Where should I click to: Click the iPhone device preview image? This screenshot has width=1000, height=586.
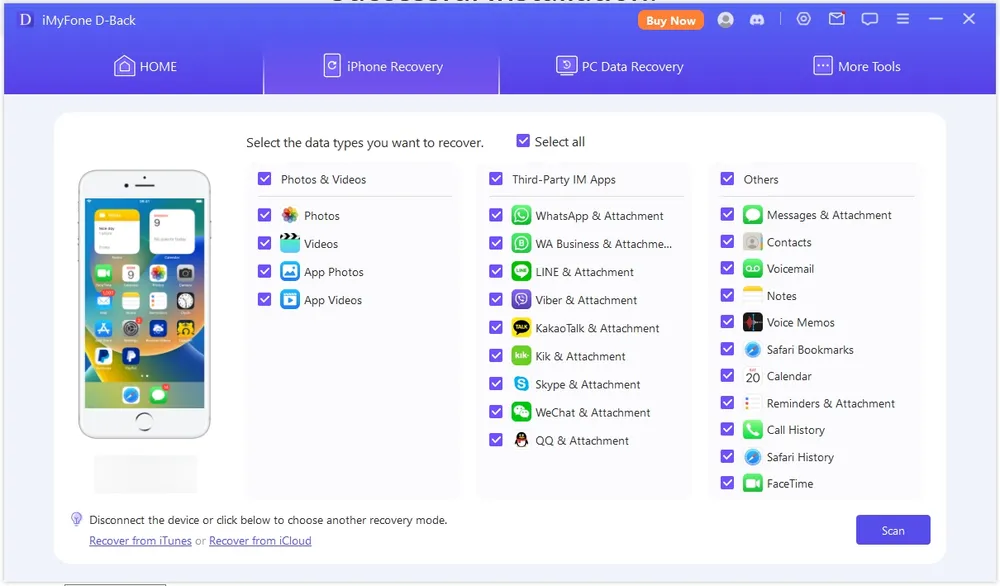pyautogui.click(x=145, y=304)
